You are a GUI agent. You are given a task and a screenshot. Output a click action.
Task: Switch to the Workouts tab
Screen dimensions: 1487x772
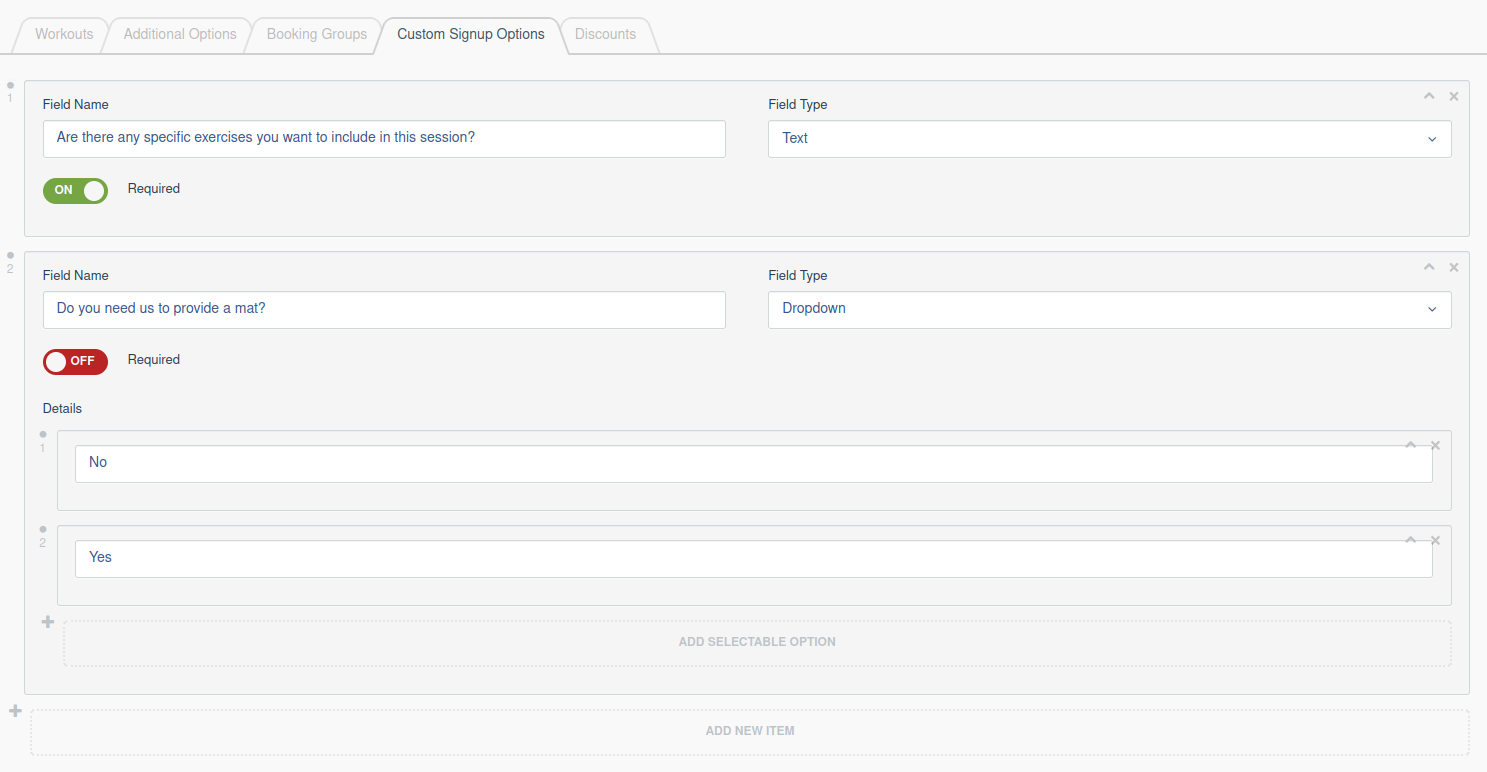click(x=64, y=34)
